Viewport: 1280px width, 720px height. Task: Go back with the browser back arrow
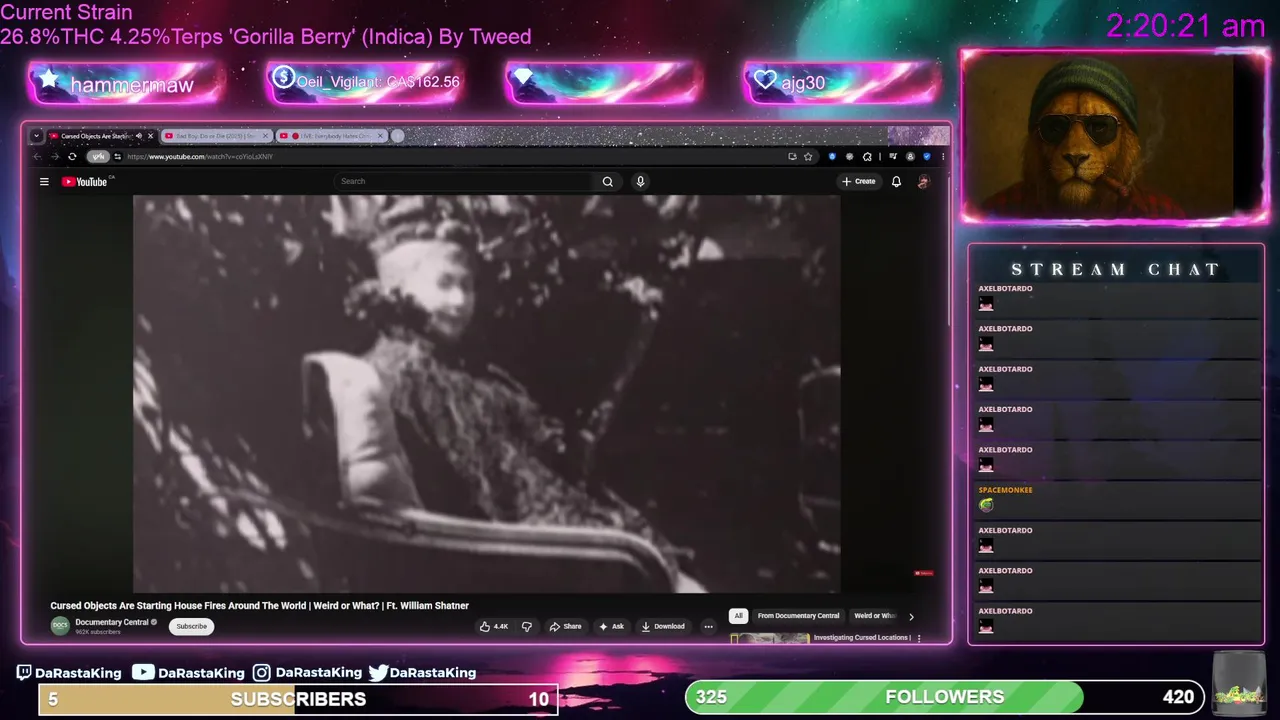click(37, 156)
